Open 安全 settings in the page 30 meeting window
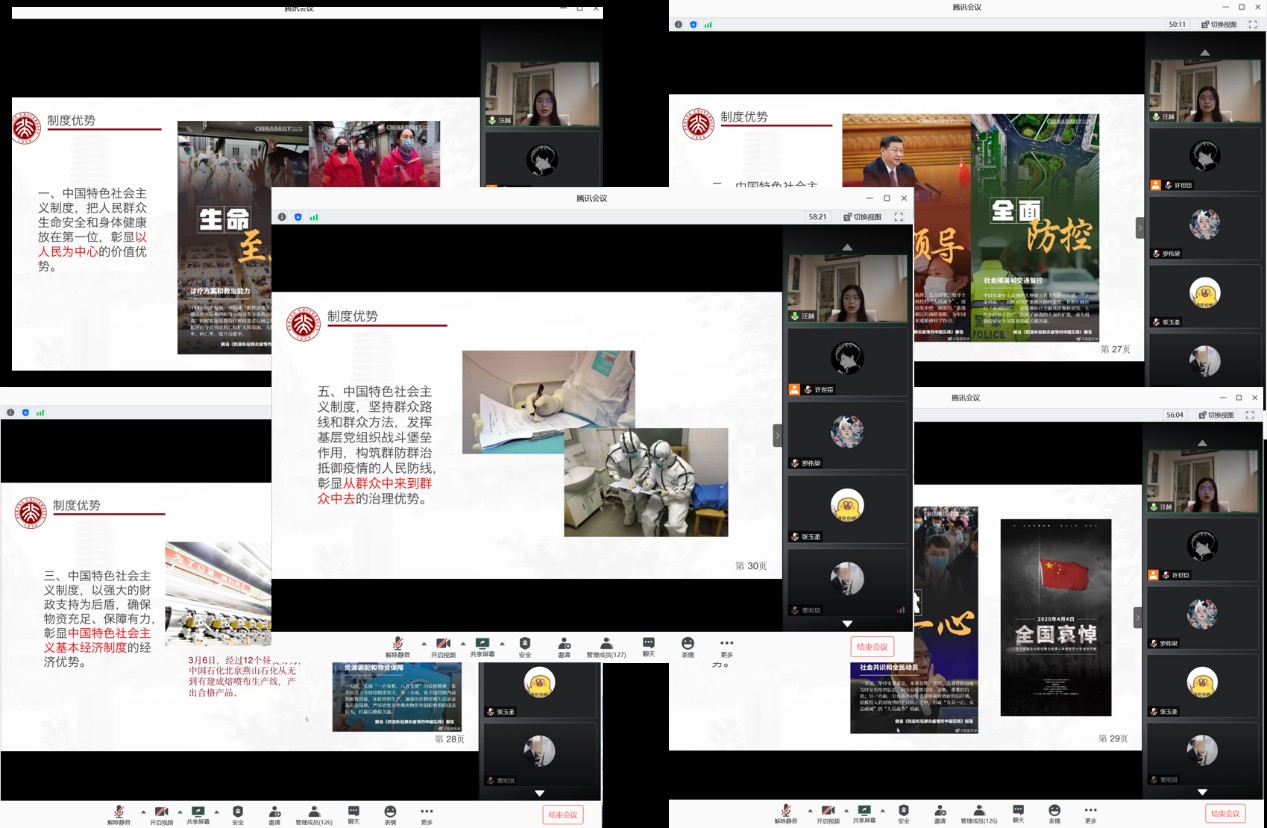This screenshot has height=828, width=1267. point(525,646)
